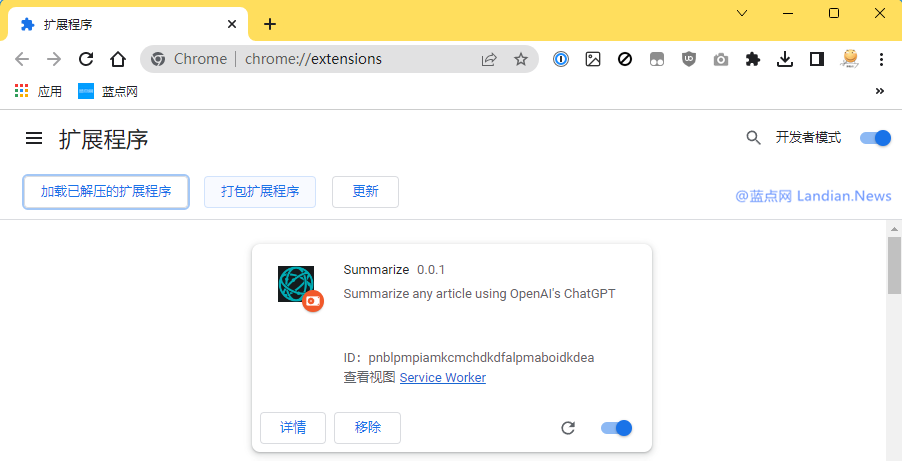Click the Extensions puzzle piece icon
Screen dimensions: 902x461
[753, 59]
